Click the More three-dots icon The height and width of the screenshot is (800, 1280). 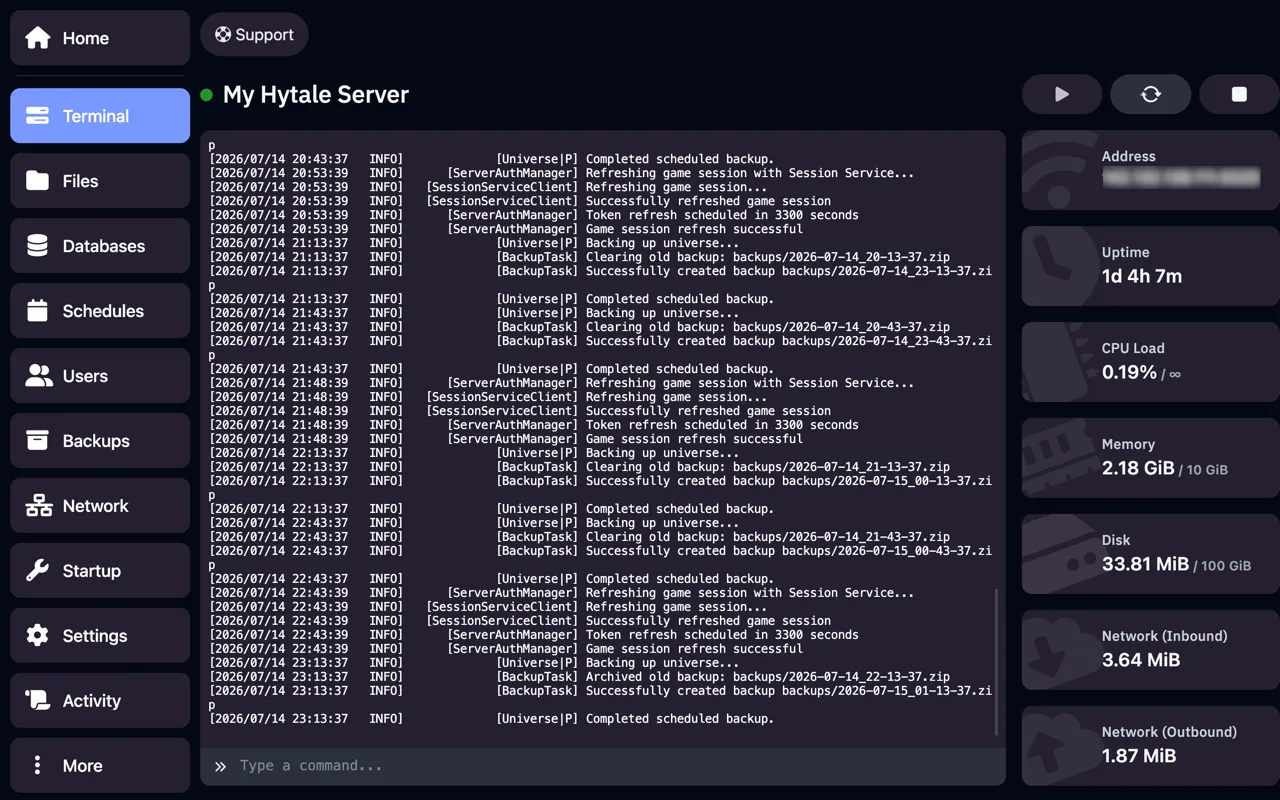click(38, 766)
